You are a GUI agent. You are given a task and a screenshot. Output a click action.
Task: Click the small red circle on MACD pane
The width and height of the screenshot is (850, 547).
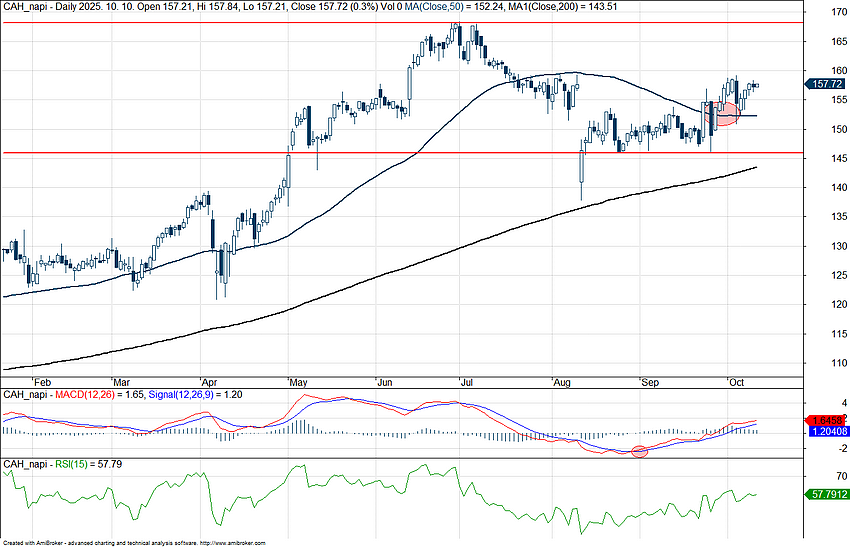coord(640,452)
